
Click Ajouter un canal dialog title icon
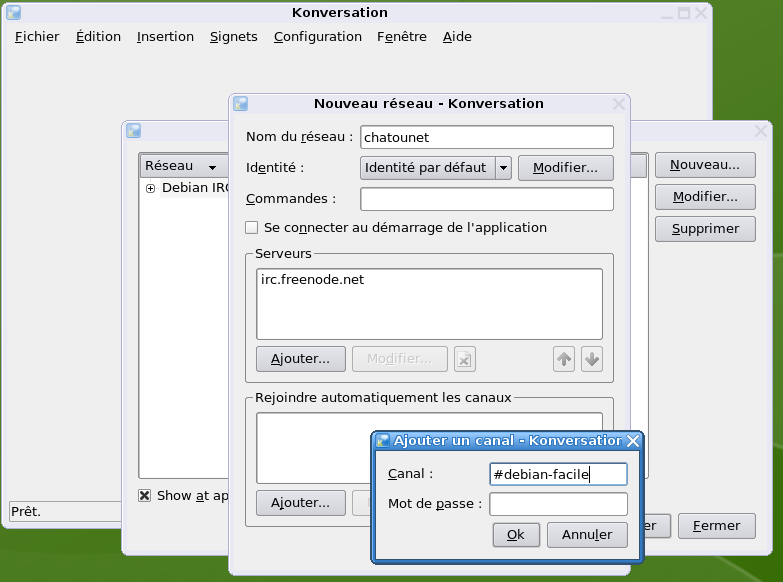tap(382, 441)
